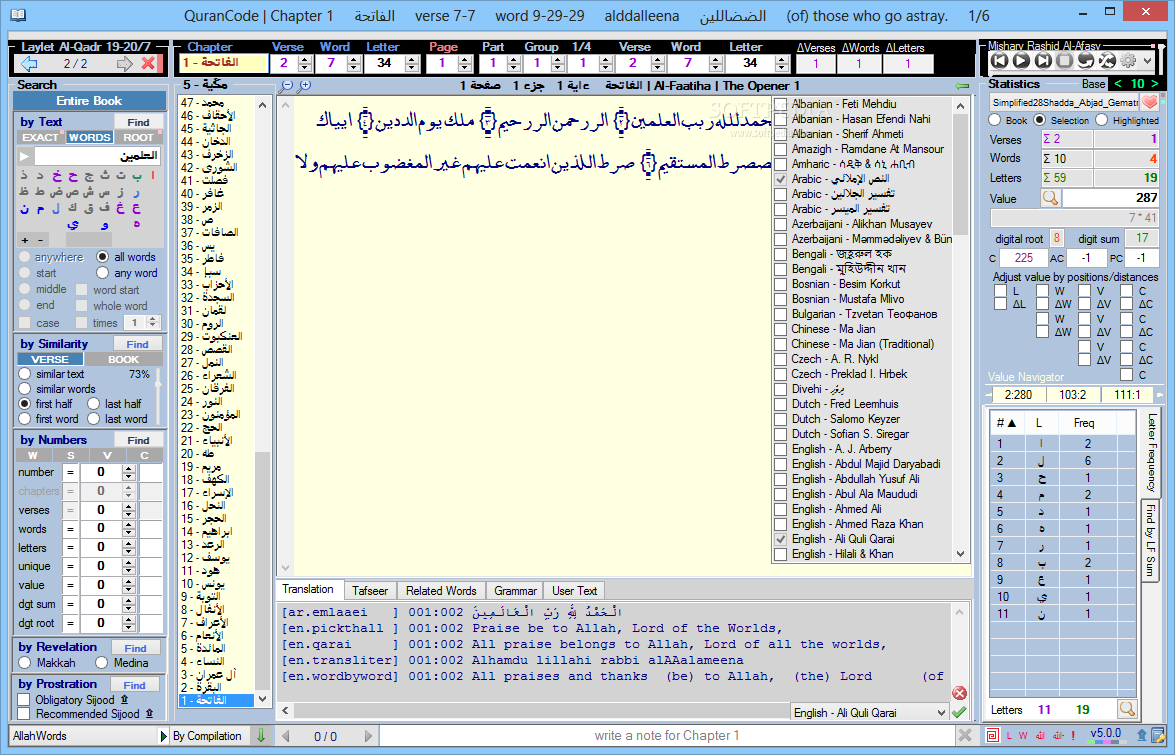This screenshot has height=755, width=1175.
Task: Stop the recitation playback
Action: tap(1064, 61)
